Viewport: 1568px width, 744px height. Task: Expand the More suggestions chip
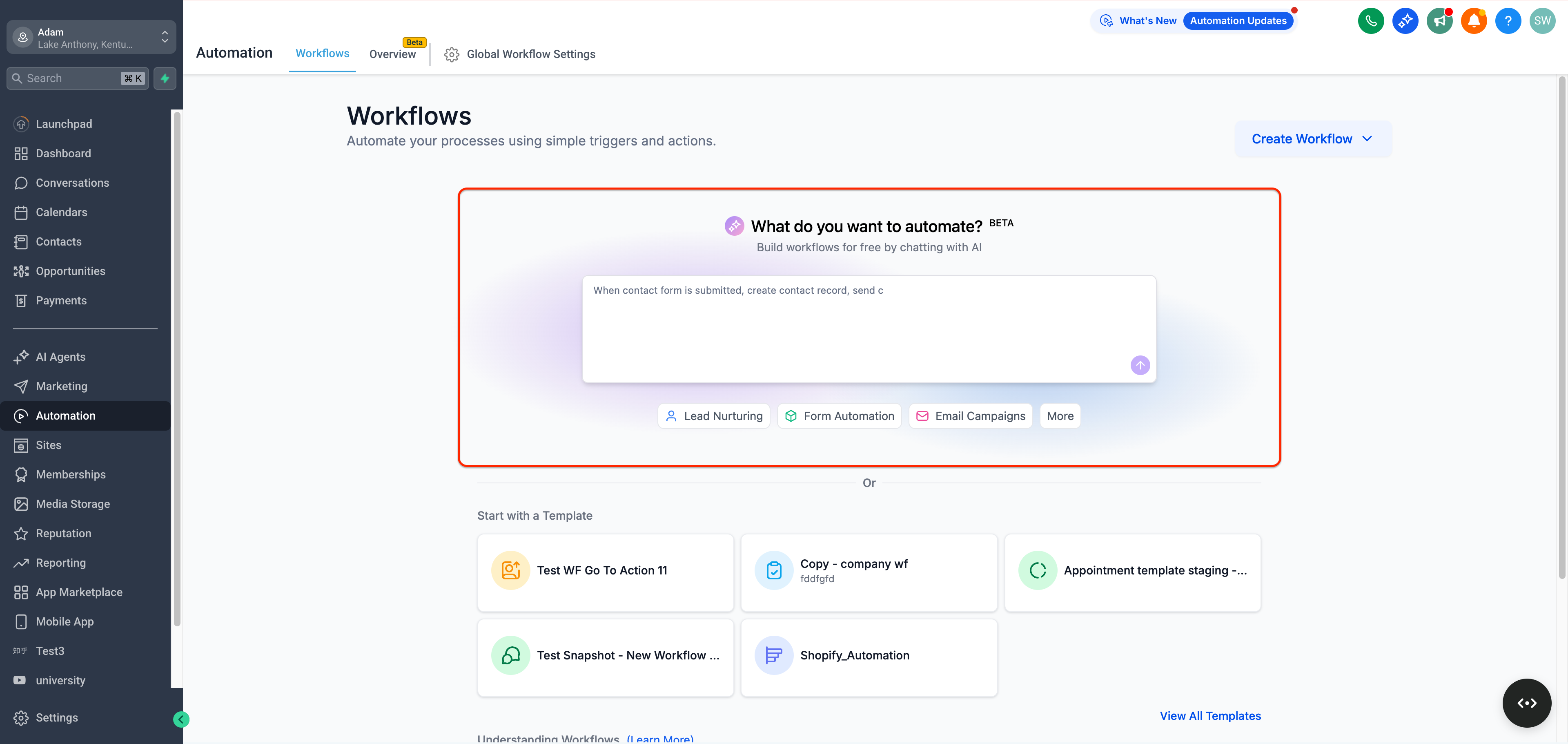point(1060,416)
